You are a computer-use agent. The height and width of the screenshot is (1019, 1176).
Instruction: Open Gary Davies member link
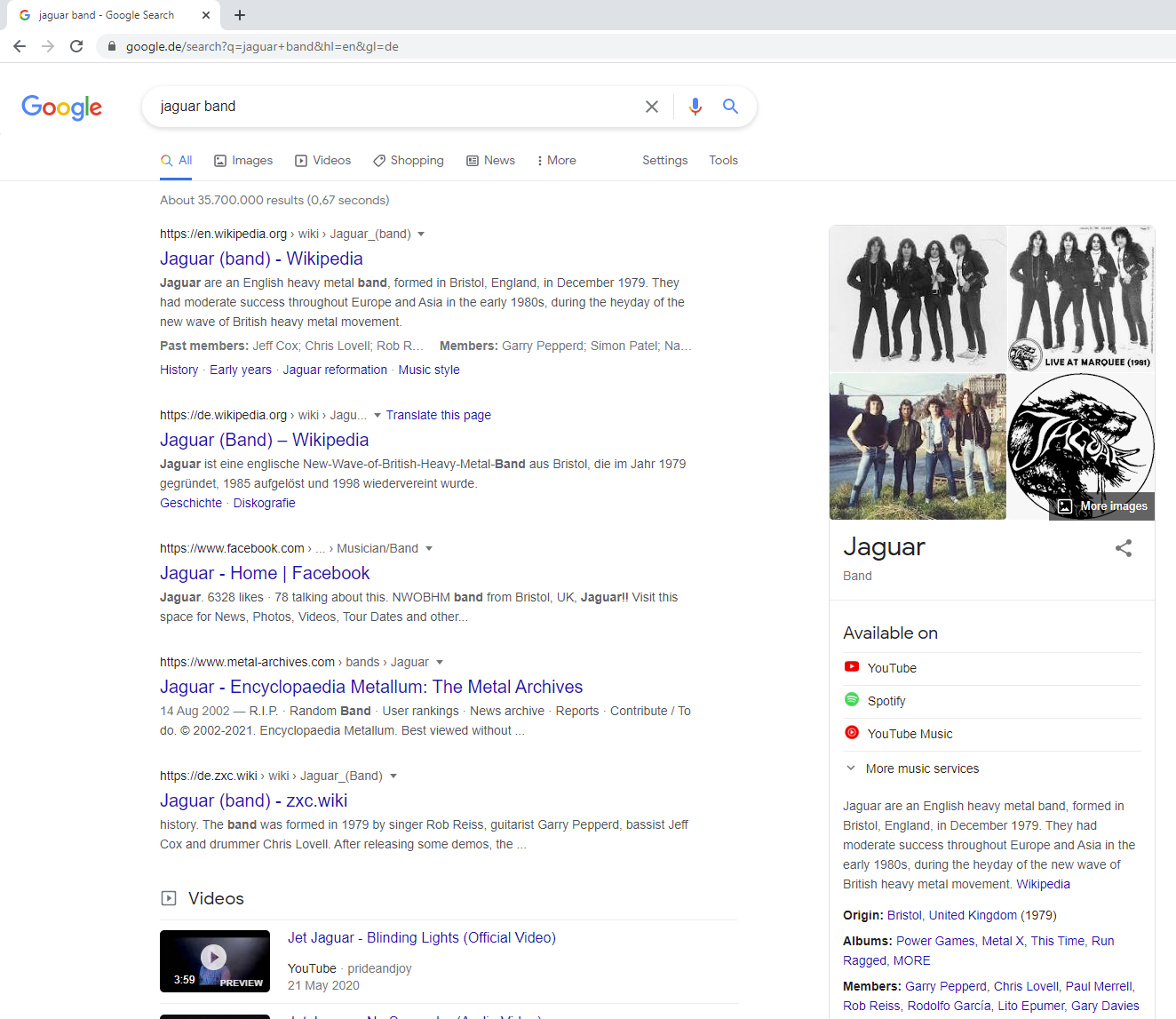click(x=1105, y=1006)
